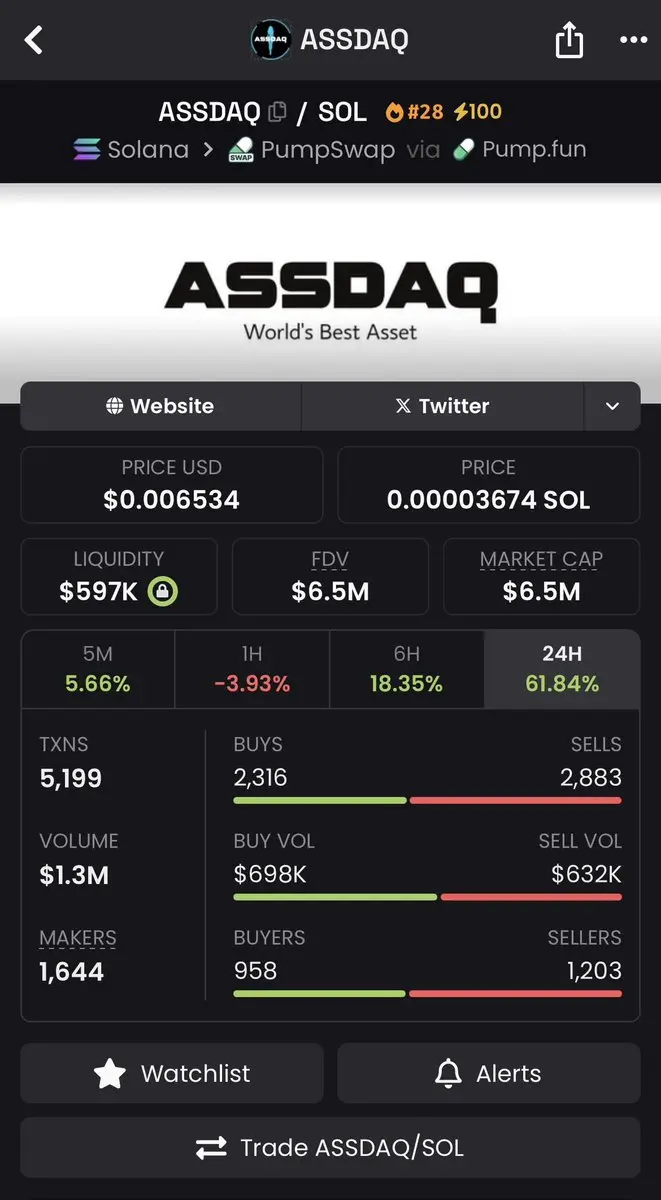Expand more links dropdown arrow
The width and height of the screenshot is (661, 1200).
pyautogui.click(x=613, y=406)
